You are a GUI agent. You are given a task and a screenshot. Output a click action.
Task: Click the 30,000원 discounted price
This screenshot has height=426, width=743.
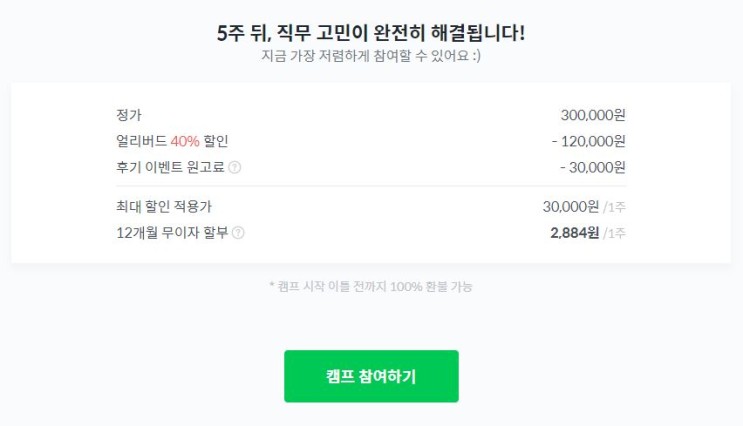click(571, 206)
